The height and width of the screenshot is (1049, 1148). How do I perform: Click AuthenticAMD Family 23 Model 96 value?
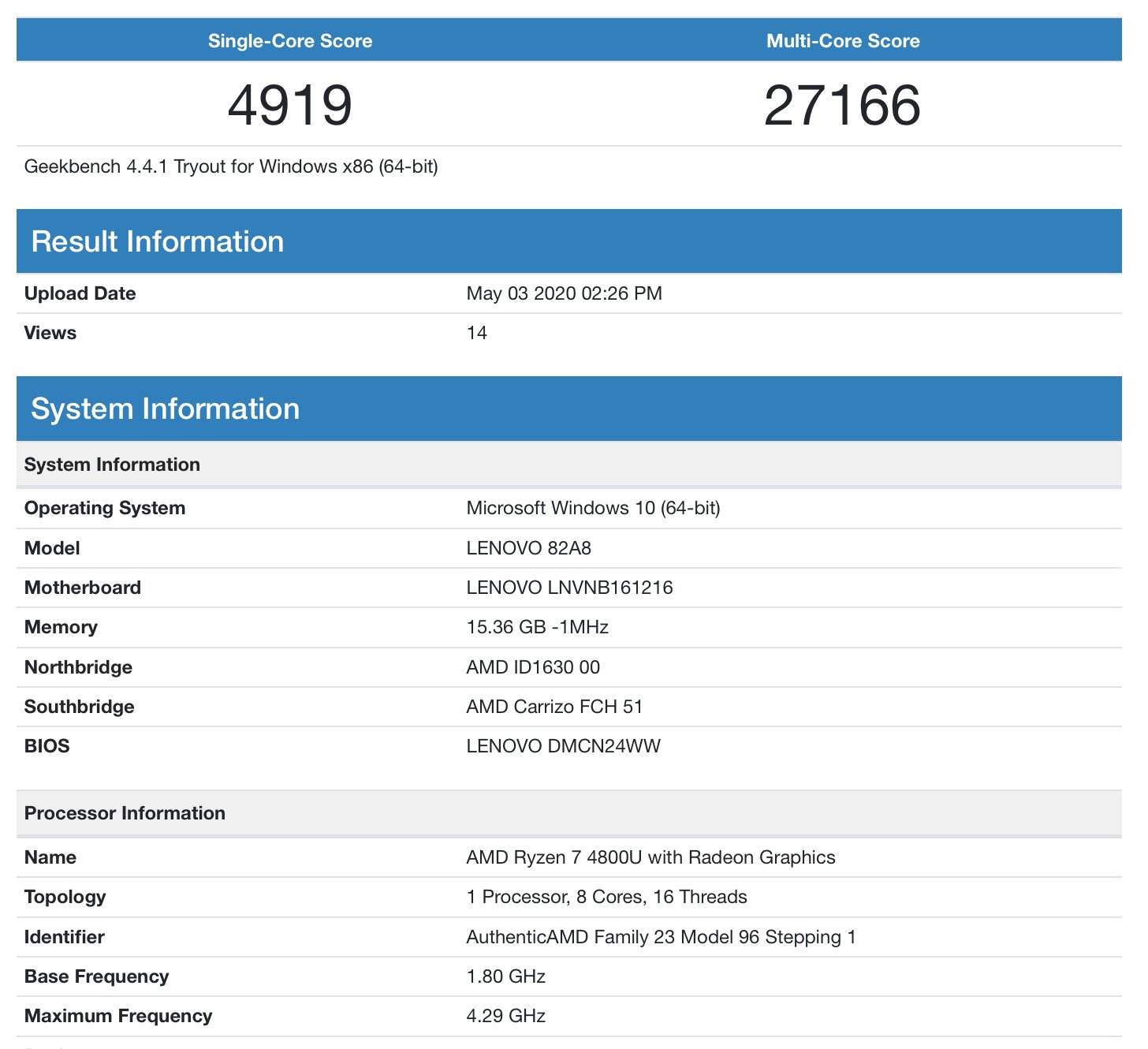(661, 937)
